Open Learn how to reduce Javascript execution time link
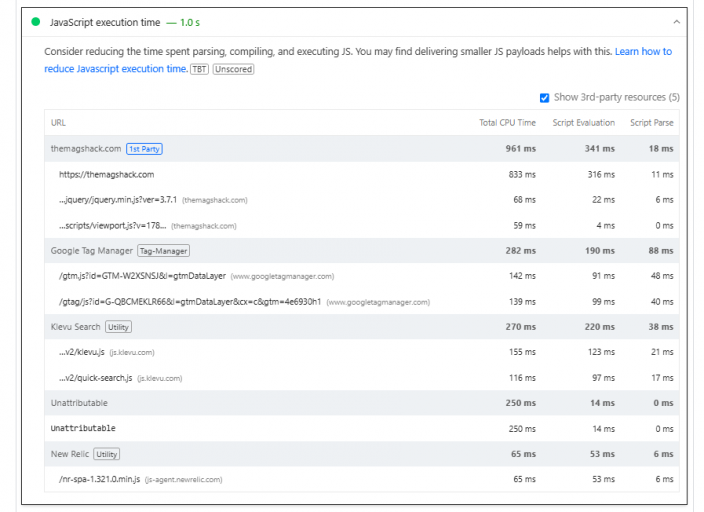This screenshot has height=512, width=704. (x=358, y=60)
